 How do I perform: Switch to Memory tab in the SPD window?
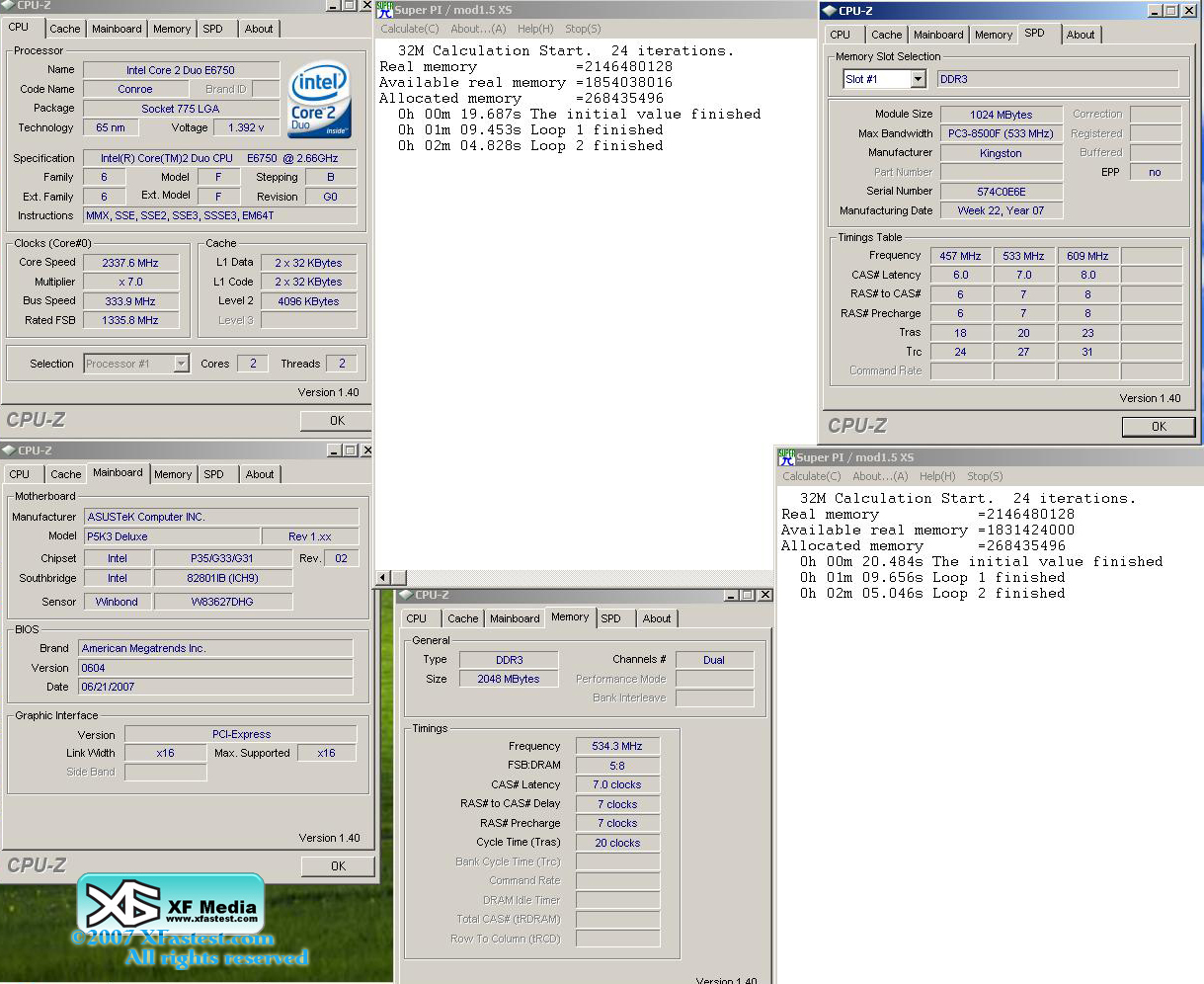pyautogui.click(x=993, y=35)
